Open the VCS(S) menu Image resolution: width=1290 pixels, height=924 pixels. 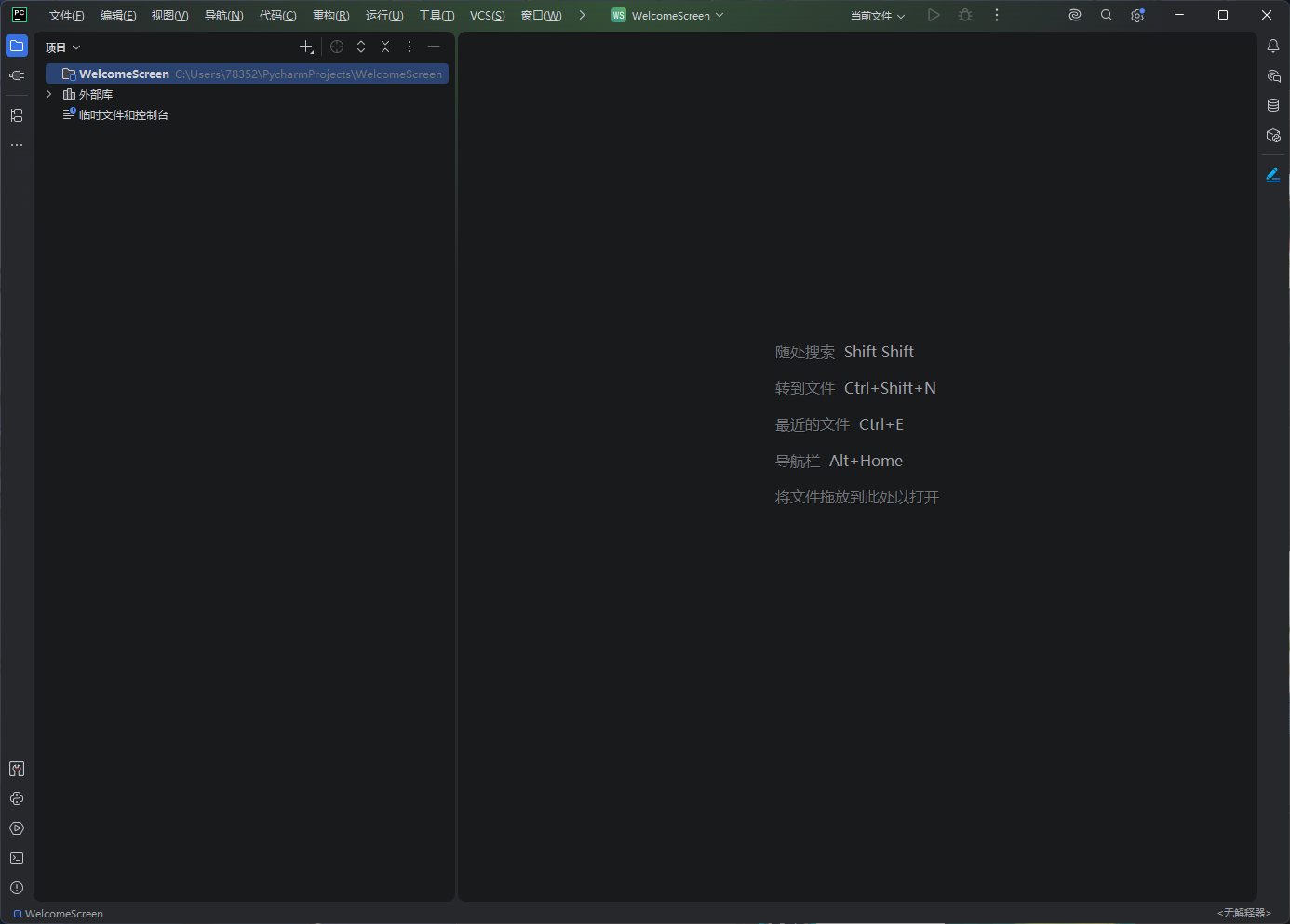(x=488, y=16)
